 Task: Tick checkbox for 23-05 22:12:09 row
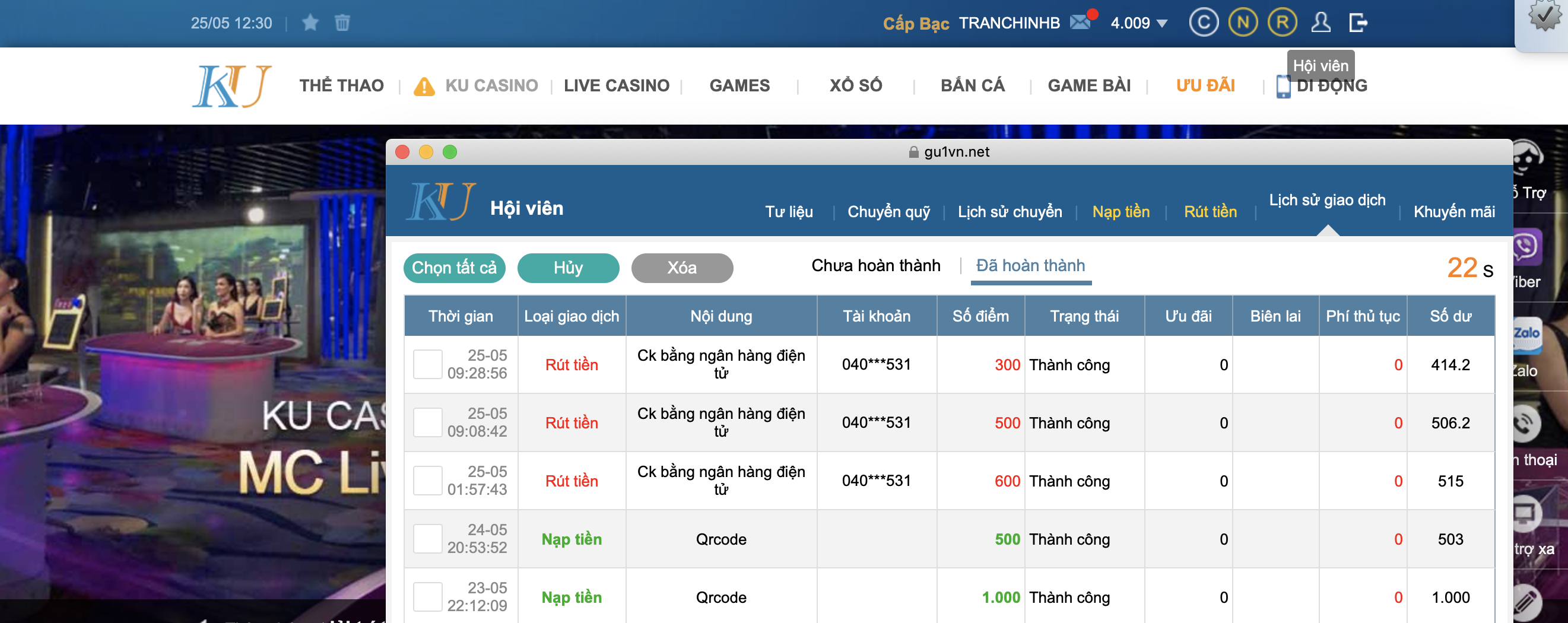click(427, 597)
